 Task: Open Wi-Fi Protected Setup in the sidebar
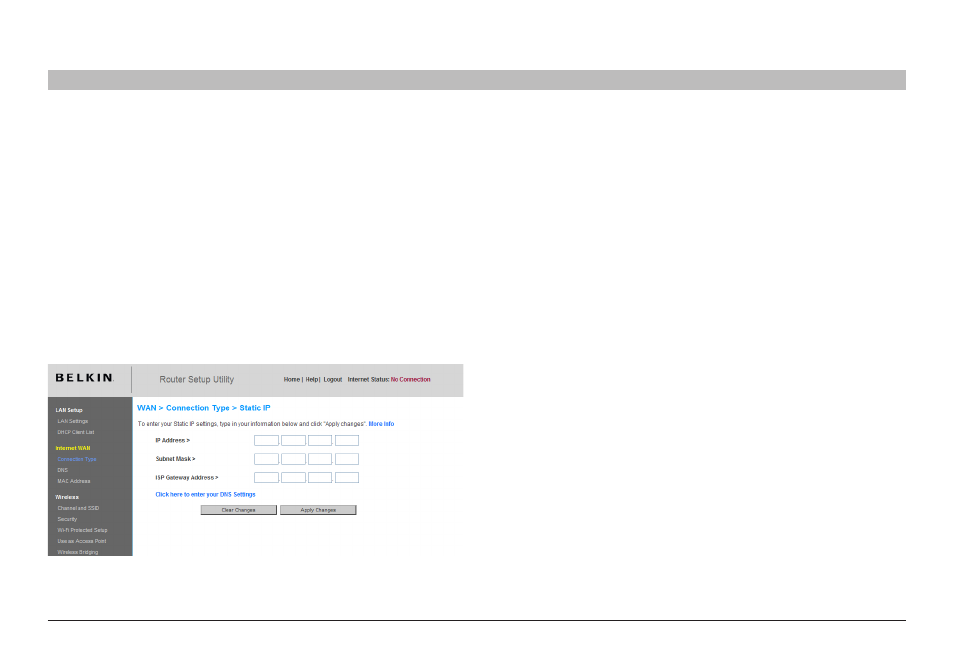[82, 530]
